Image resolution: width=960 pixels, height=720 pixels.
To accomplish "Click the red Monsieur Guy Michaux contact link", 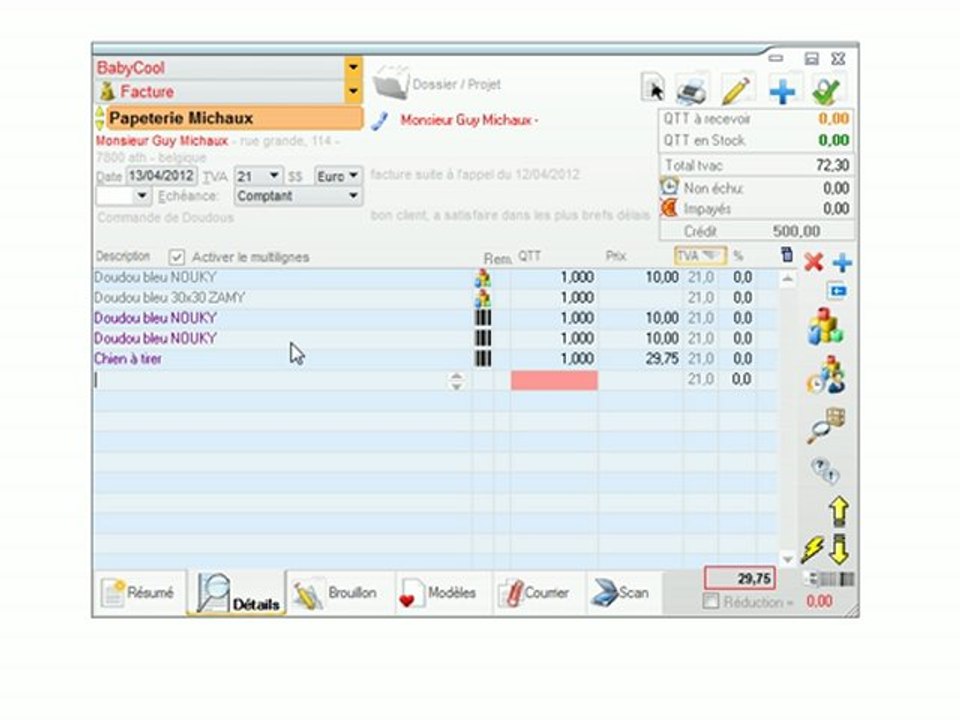I will pyautogui.click(x=469, y=121).
